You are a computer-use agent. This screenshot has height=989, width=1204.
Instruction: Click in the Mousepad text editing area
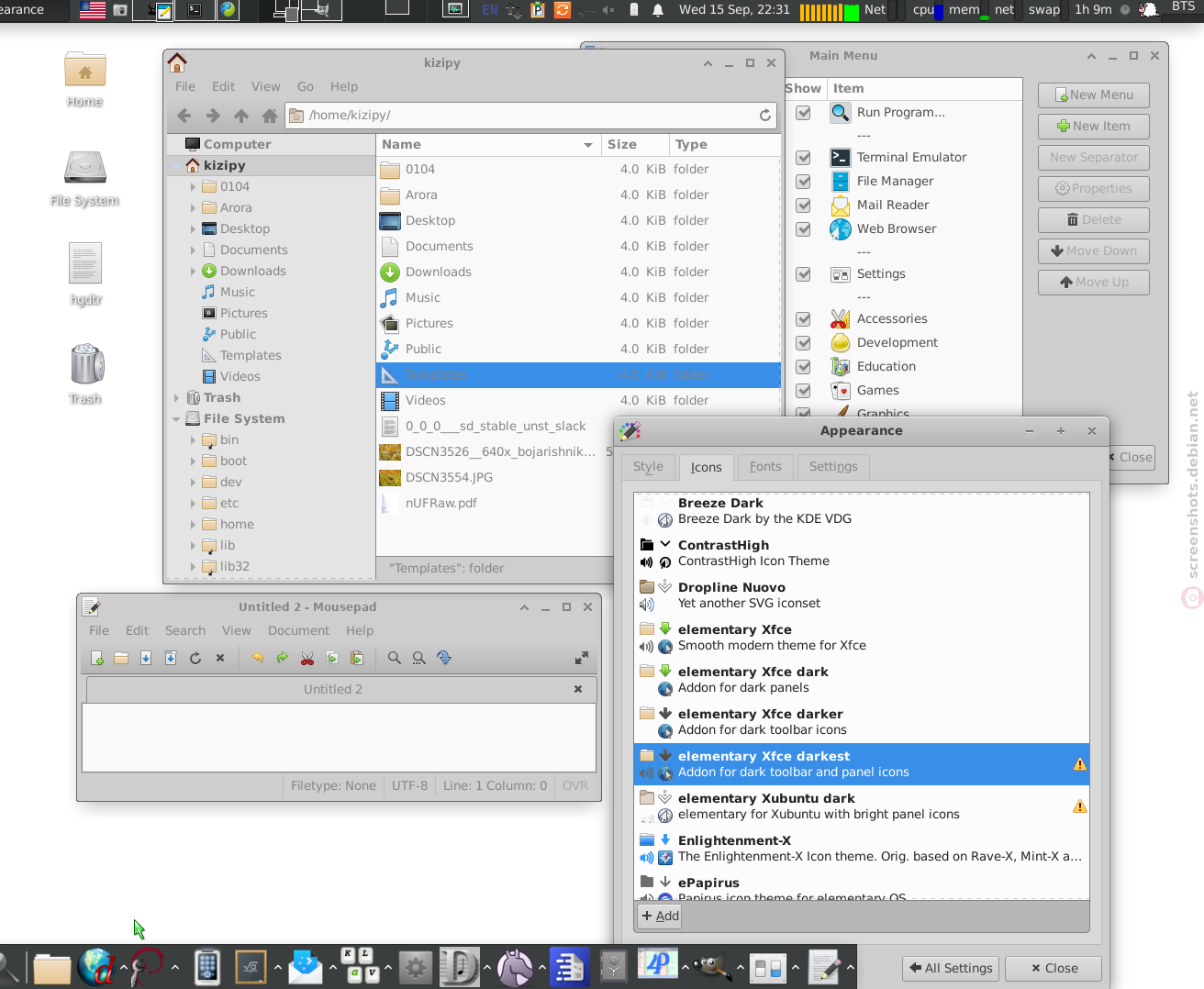(x=339, y=738)
